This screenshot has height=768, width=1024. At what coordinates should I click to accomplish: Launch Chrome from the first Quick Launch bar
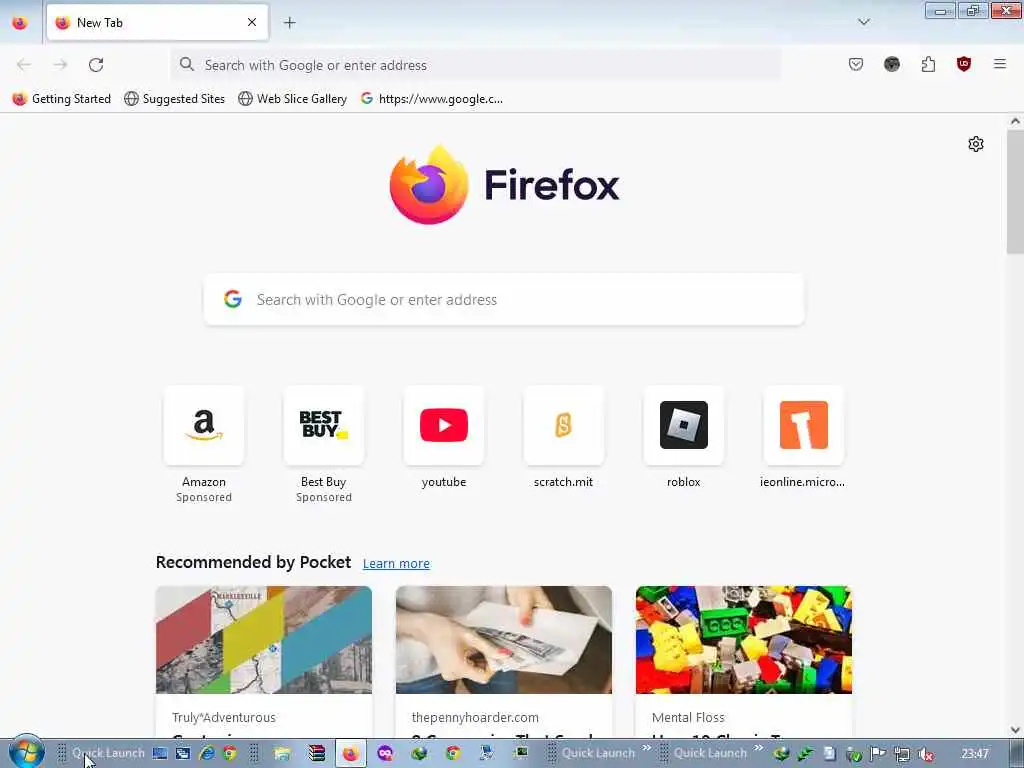(230, 754)
